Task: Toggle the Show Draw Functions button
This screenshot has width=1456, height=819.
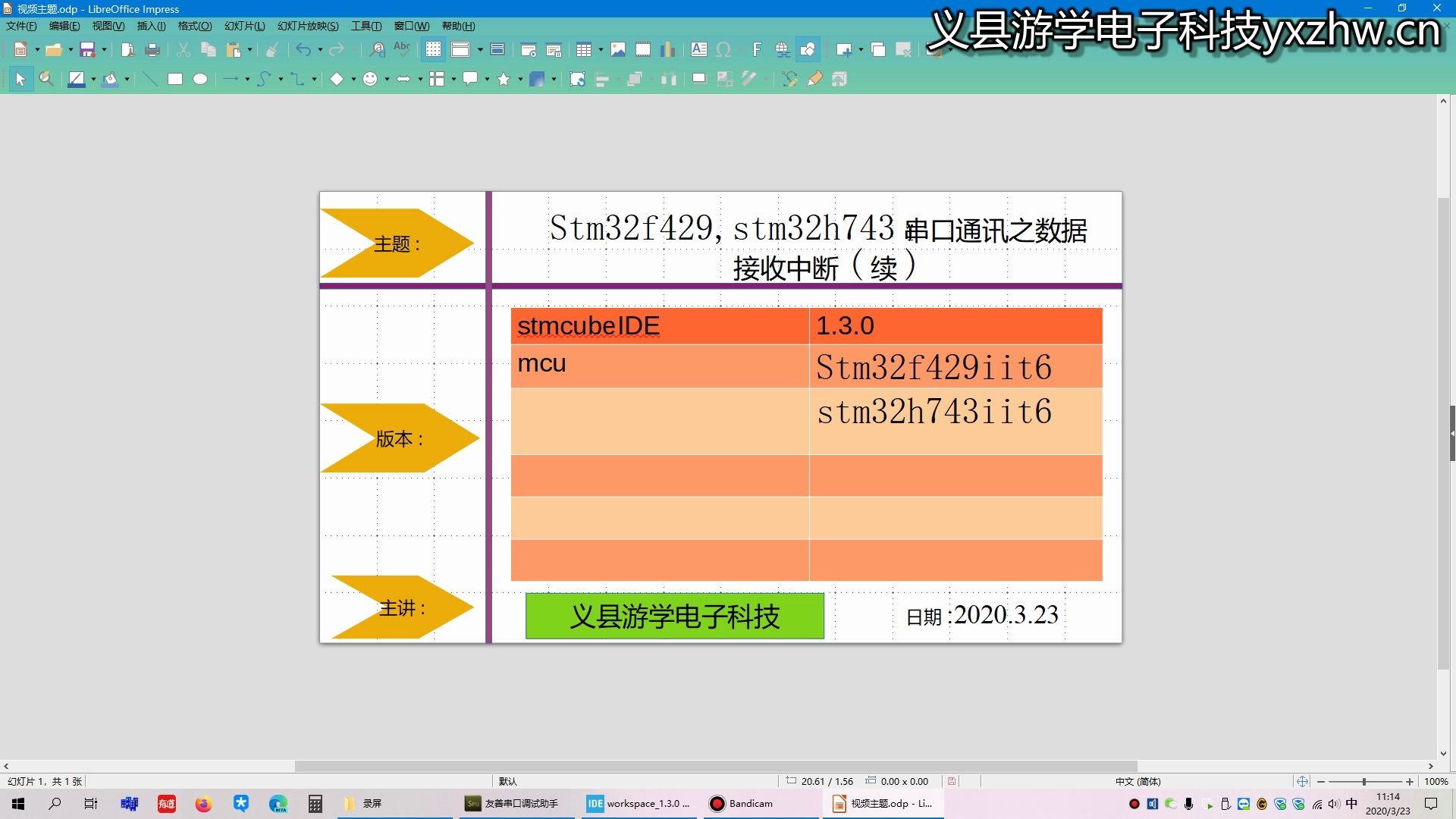Action: point(808,50)
